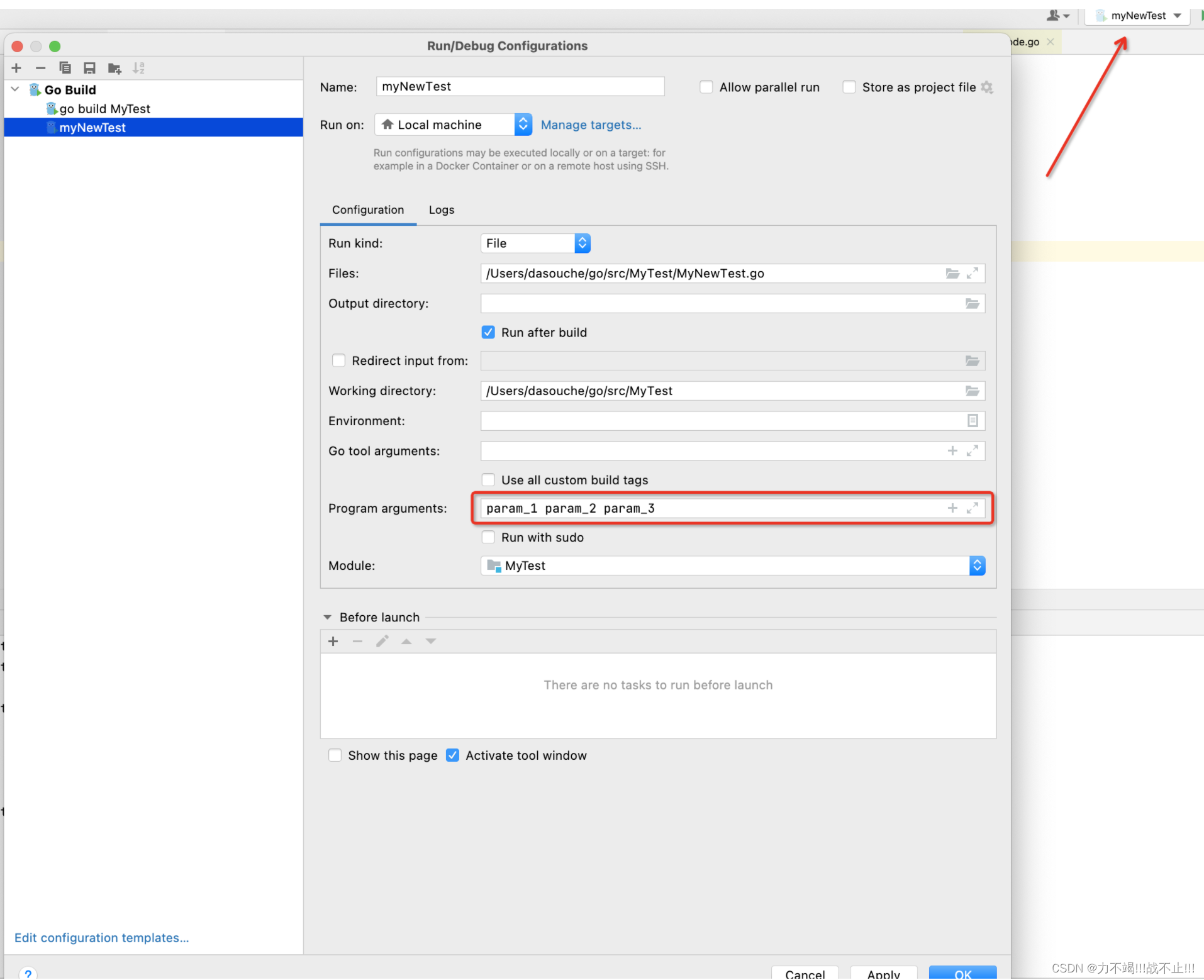Close the editor tab ending in de.go
The image size is (1204, 980).
point(1050,42)
